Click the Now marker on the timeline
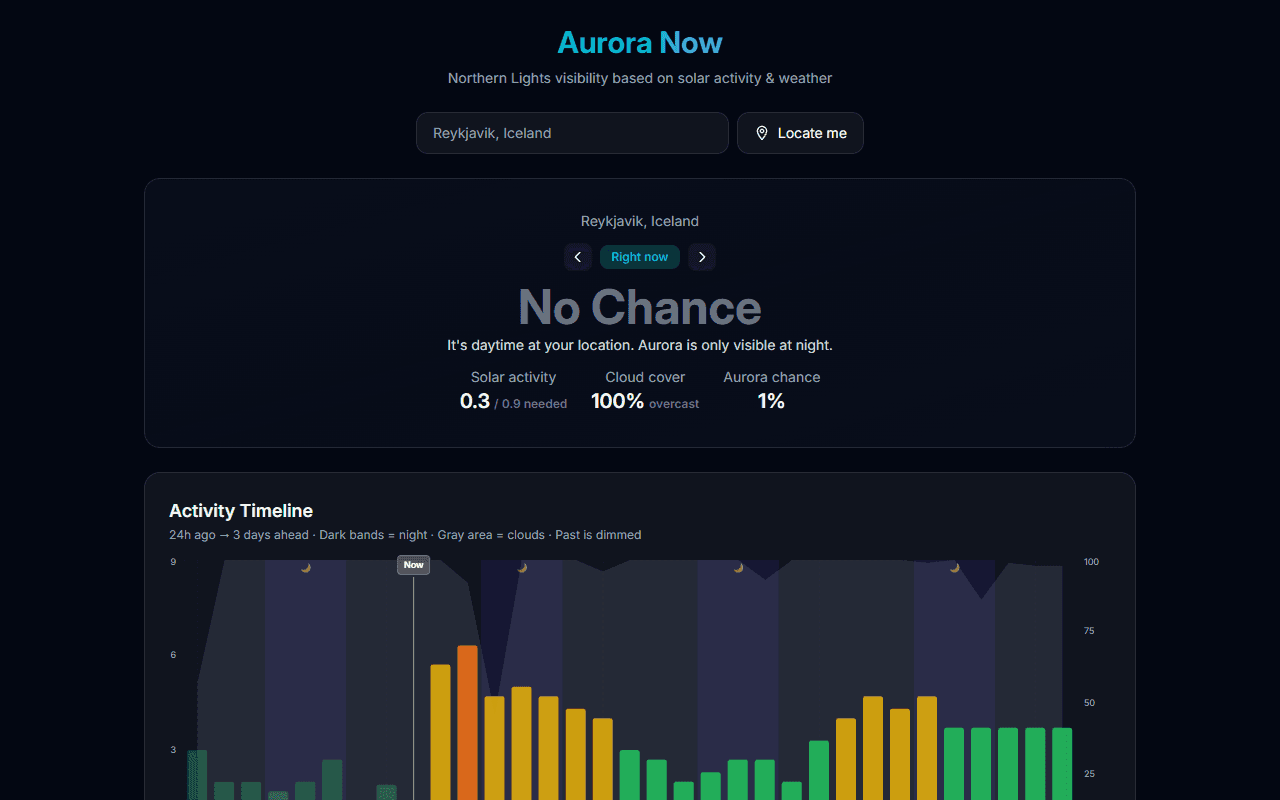Image resolution: width=1280 pixels, height=800 pixels. pyautogui.click(x=413, y=564)
